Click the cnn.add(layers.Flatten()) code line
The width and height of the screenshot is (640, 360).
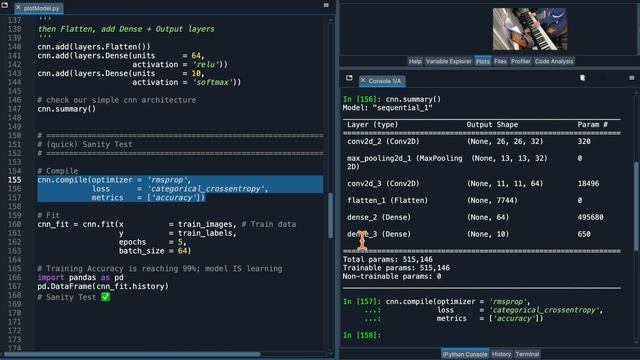94,47
